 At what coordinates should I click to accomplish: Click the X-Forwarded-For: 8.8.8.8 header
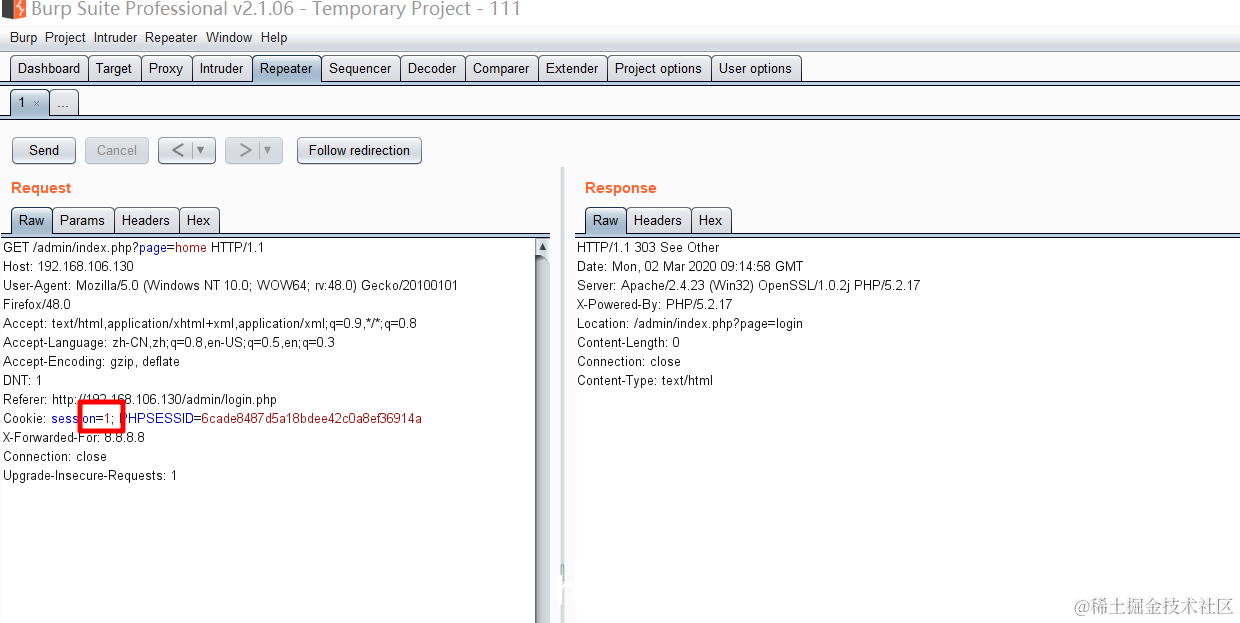tap(74, 437)
